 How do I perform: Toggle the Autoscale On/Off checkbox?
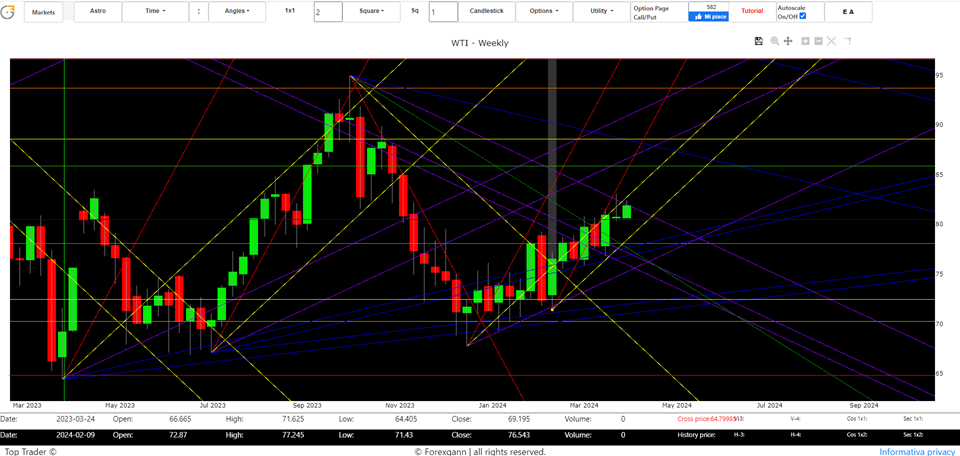click(x=802, y=16)
